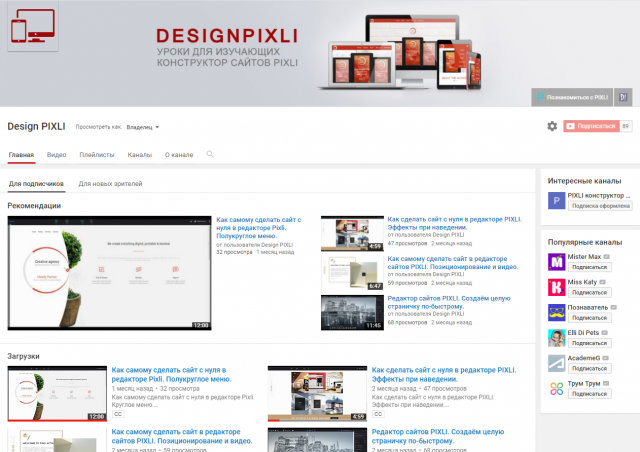The height and width of the screenshot is (452, 640).
Task: Click Рекомендации section heading
Action: click(34, 206)
